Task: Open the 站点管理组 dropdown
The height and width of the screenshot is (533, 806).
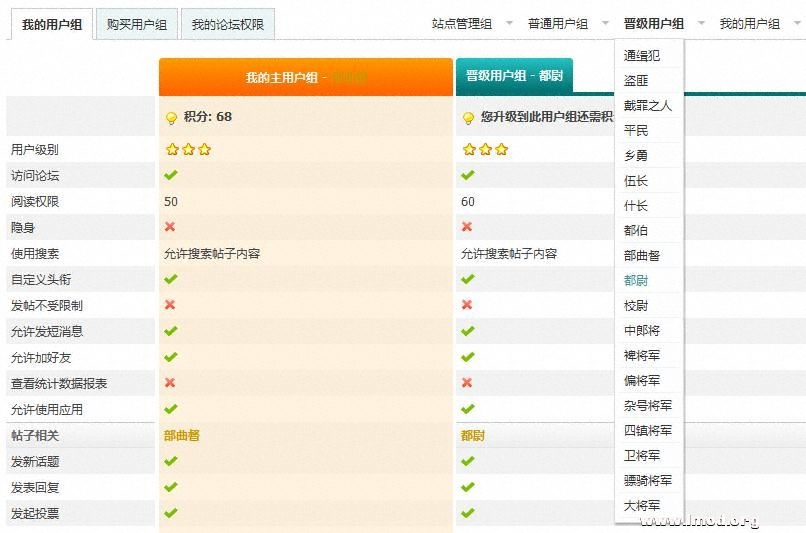Action: (x=471, y=23)
